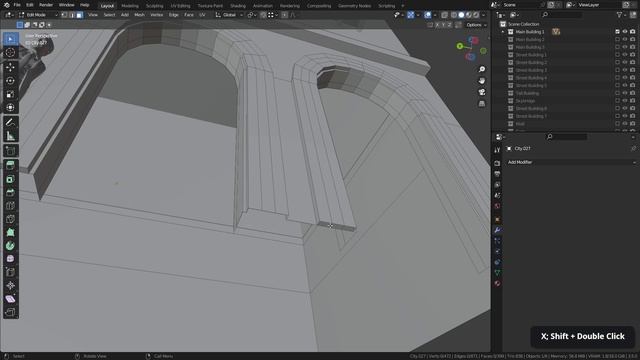The height and width of the screenshot is (360, 640).
Task: Open Global transform orientation dropdown
Action: [x=229, y=15]
